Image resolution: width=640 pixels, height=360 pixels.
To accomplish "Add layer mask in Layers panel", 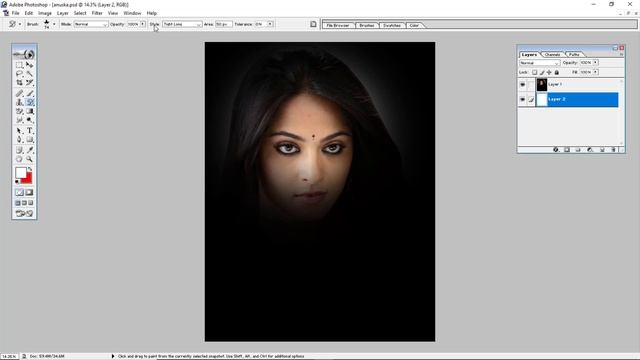I will tap(567, 150).
